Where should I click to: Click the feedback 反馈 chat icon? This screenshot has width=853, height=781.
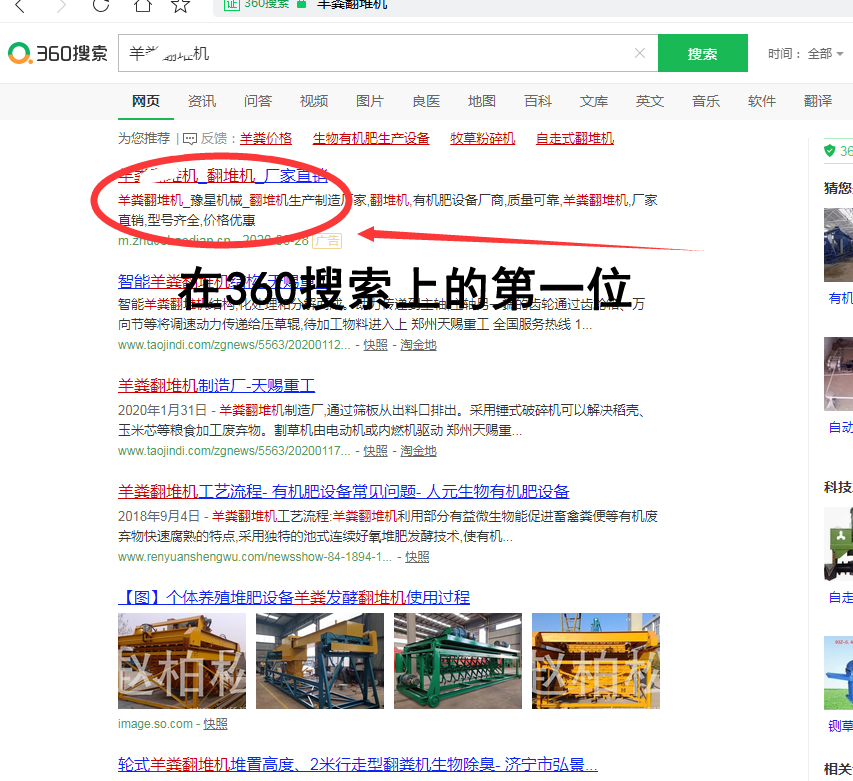pyautogui.click(x=190, y=139)
